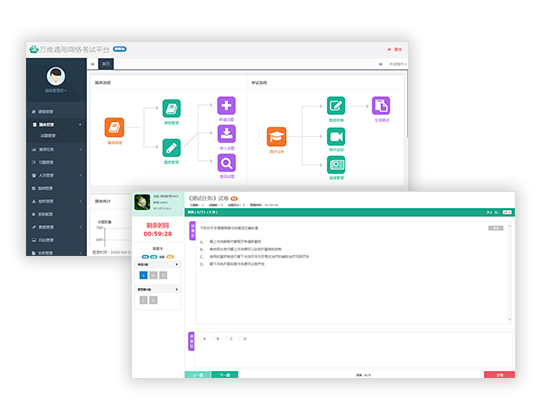Open the administrator name dropdown under avatar
This screenshot has height=420, width=540.
(x=56, y=91)
